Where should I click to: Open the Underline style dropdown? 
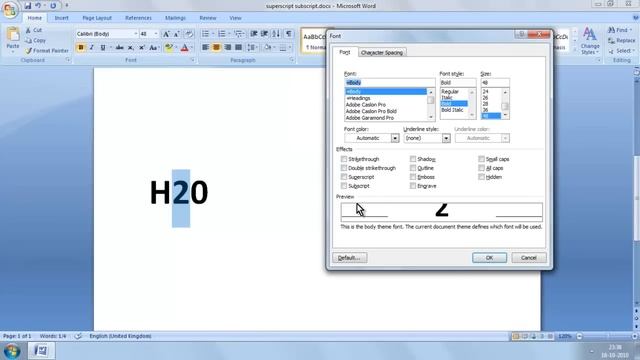point(446,138)
